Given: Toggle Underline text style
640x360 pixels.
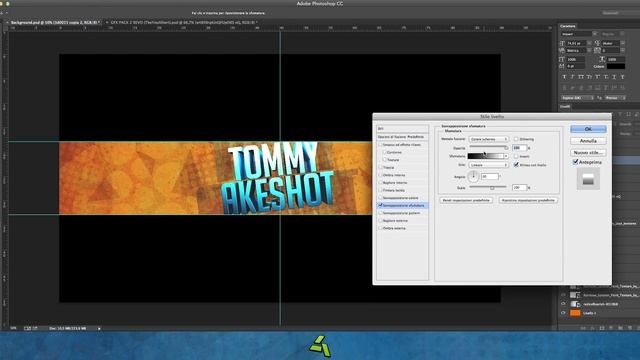Looking at the screenshot, I should click(614, 77).
